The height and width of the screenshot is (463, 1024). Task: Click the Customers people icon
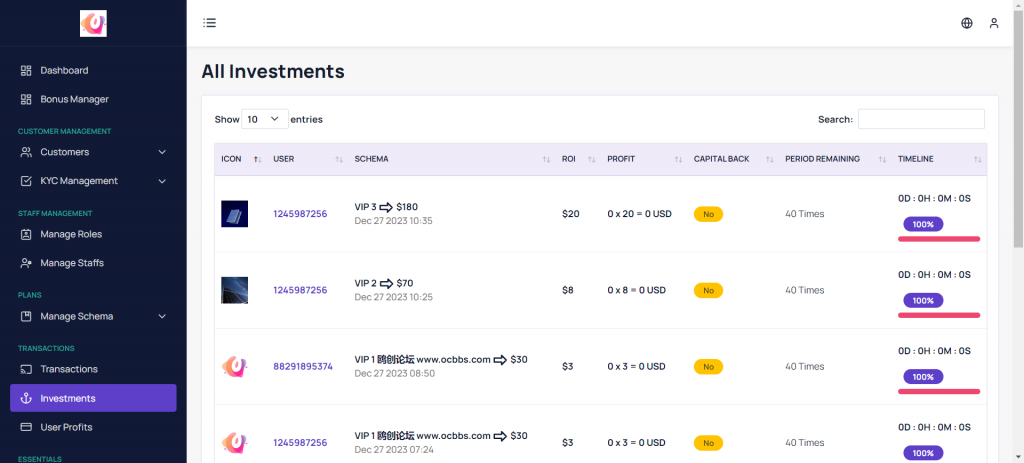[x=26, y=152]
